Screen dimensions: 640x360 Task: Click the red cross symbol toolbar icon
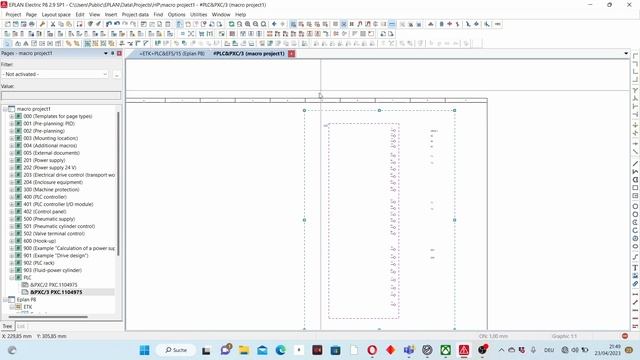click(x=449, y=24)
